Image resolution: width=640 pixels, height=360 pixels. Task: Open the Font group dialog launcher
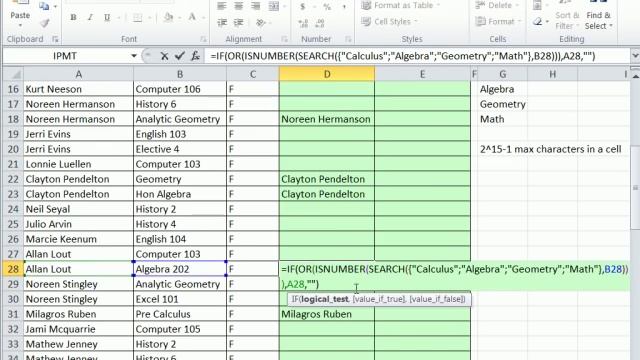pyautogui.click(x=203, y=39)
